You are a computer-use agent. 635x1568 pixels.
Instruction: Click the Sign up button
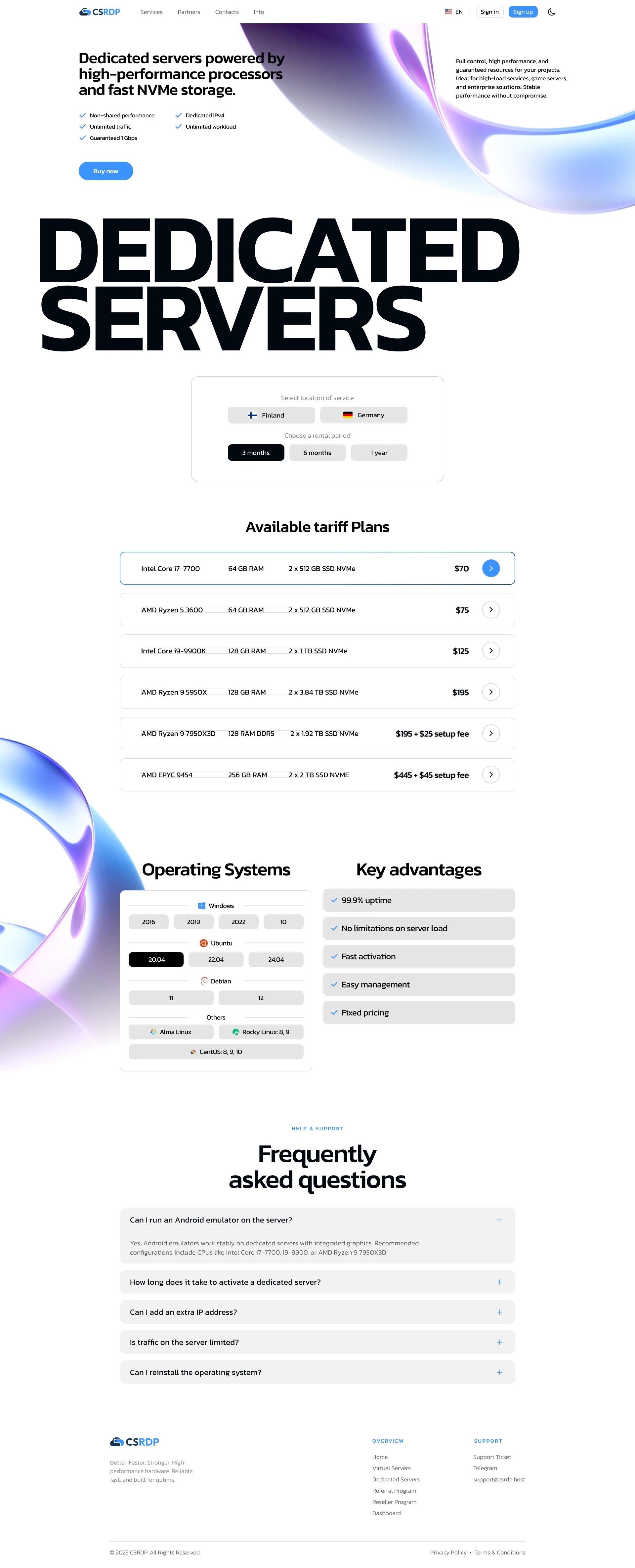coord(522,12)
